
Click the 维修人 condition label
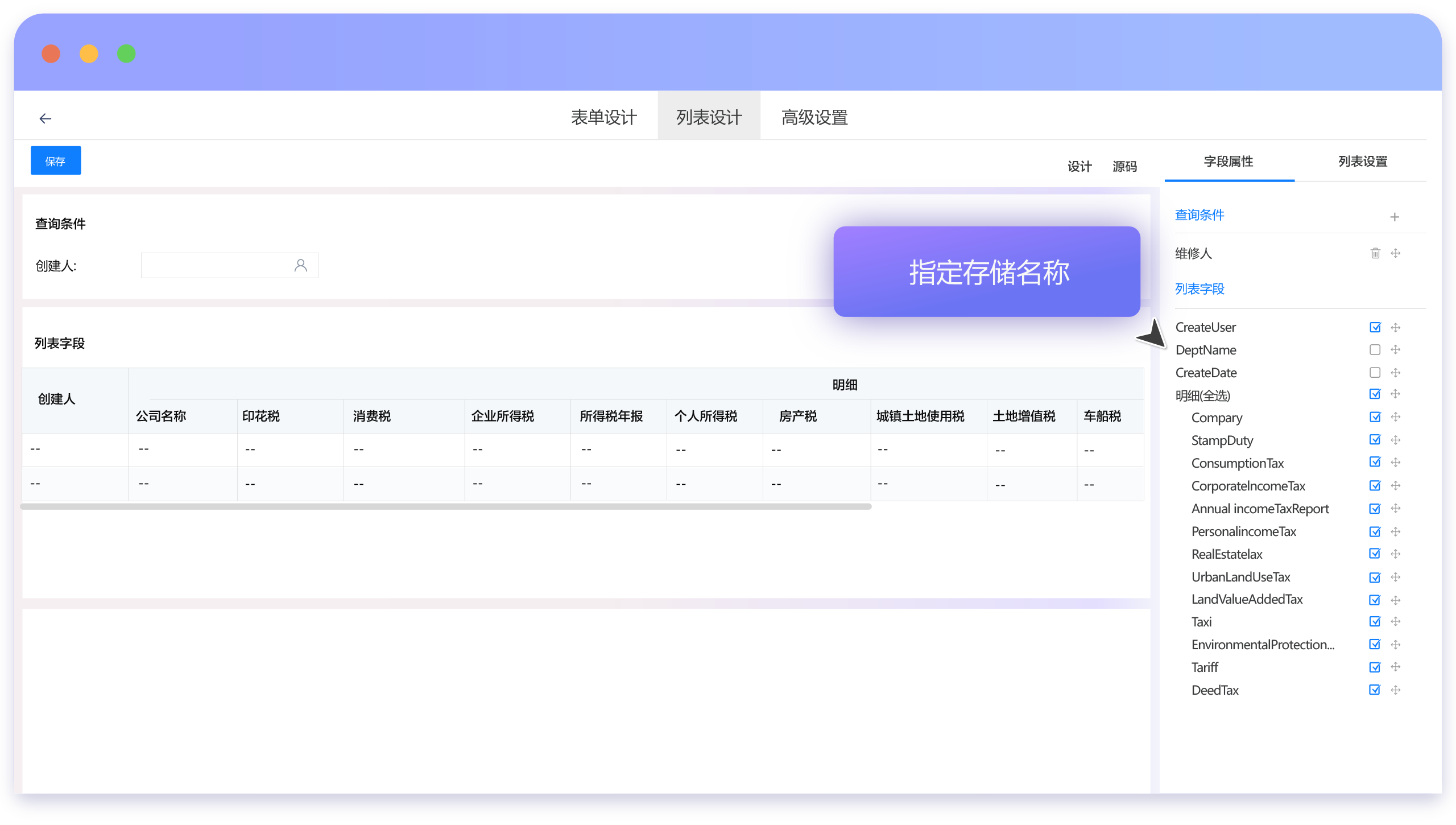pos(1193,253)
